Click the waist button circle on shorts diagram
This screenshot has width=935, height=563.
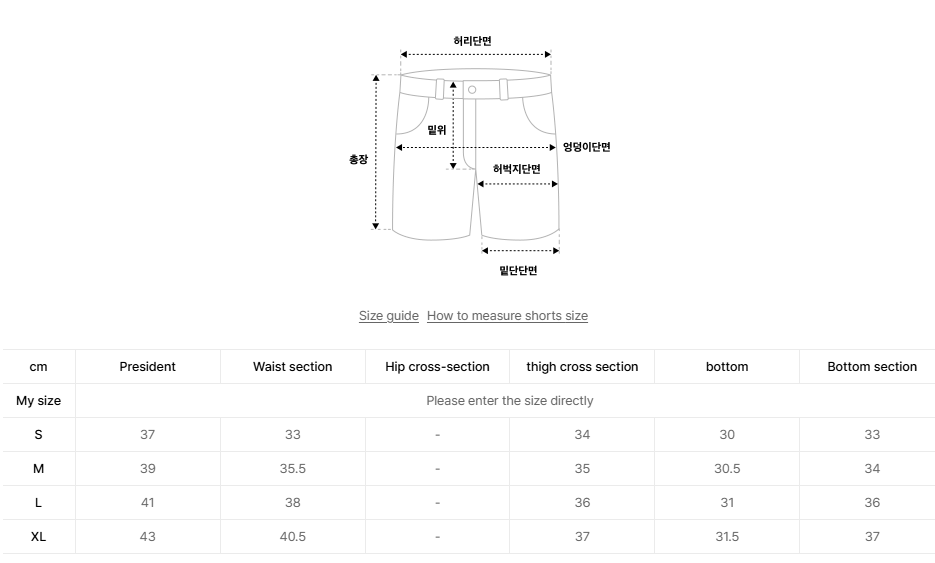[x=472, y=89]
